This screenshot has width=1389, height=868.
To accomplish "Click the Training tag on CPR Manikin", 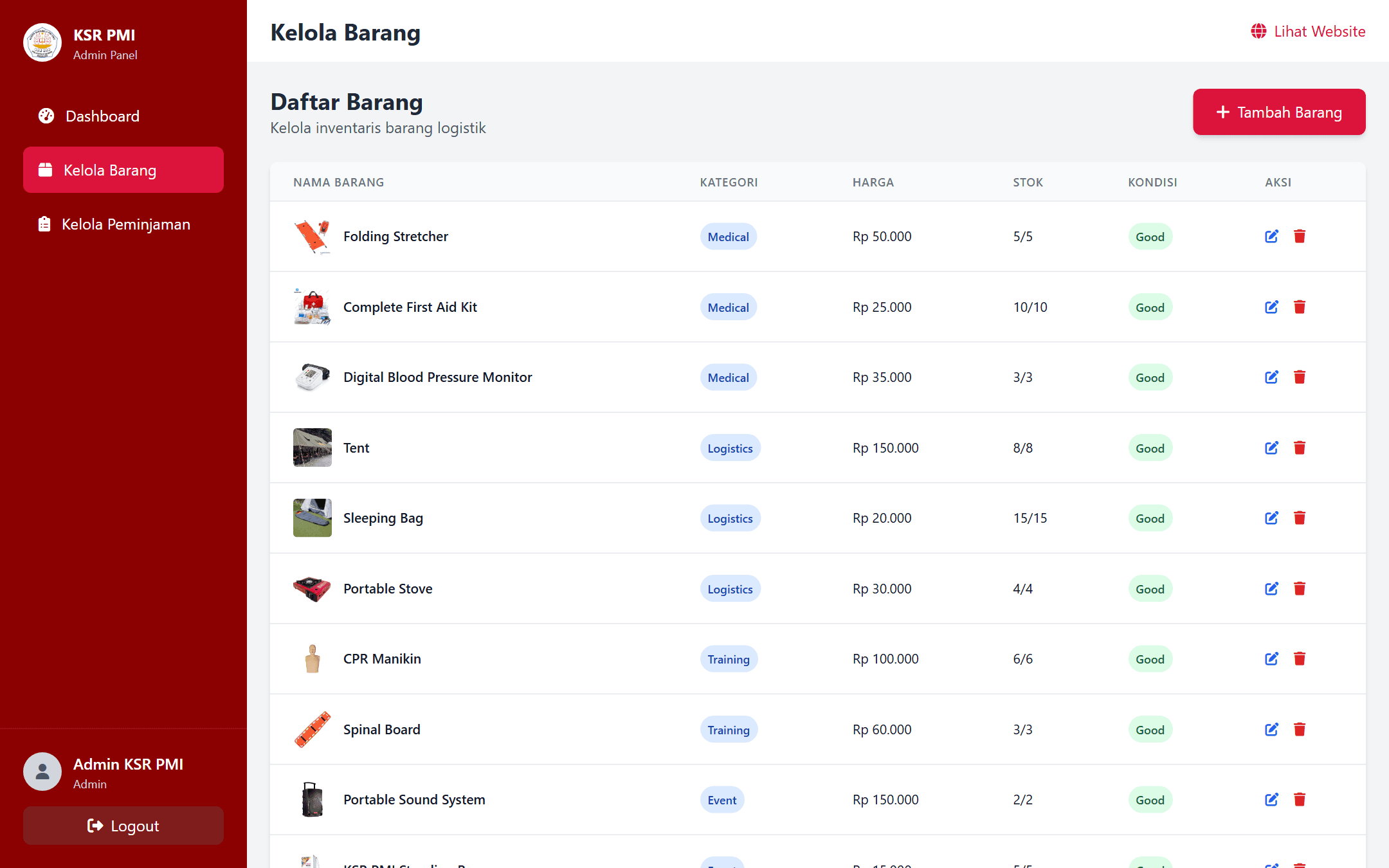I will [729, 659].
